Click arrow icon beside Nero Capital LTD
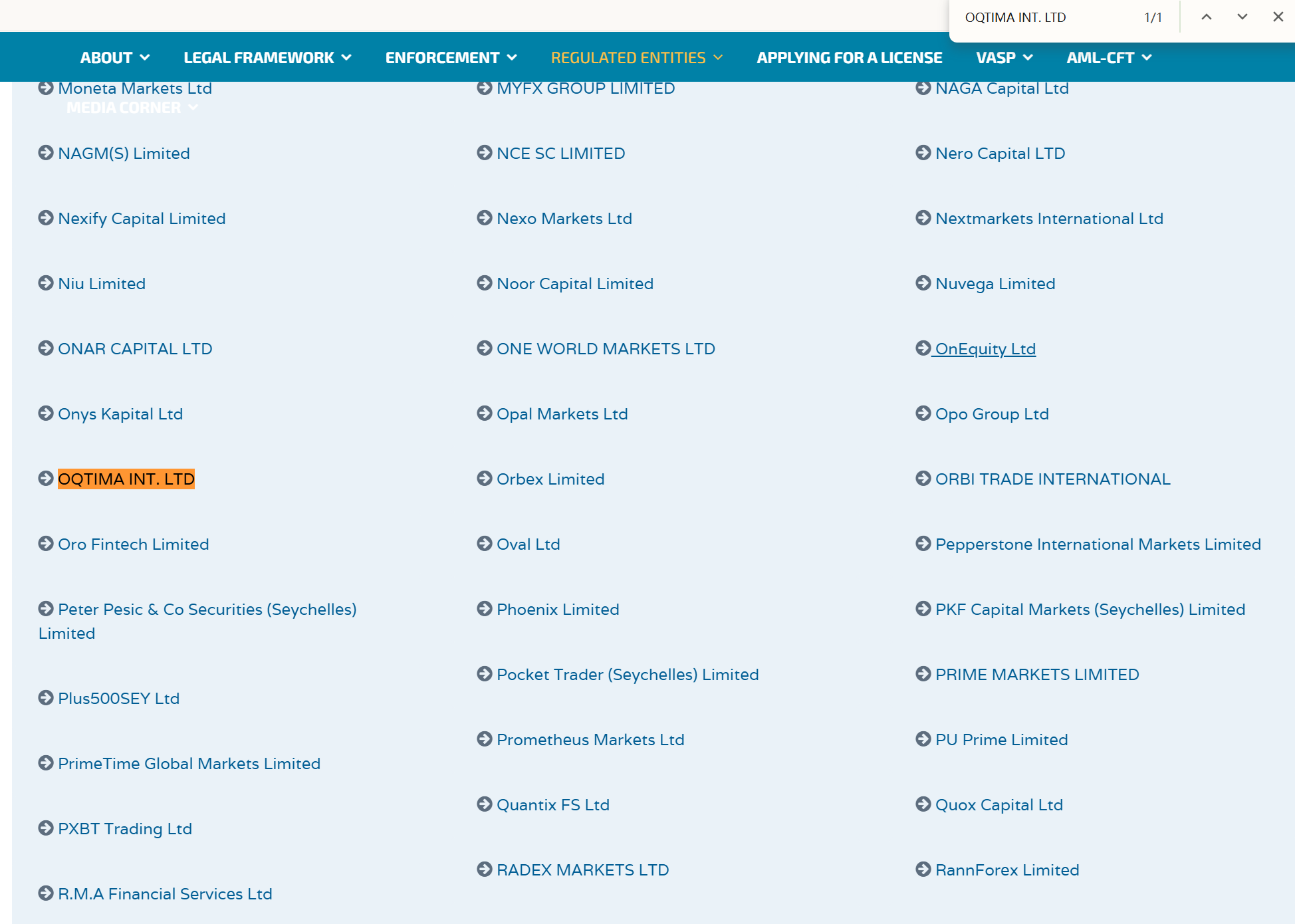The height and width of the screenshot is (924, 1295). click(x=923, y=153)
